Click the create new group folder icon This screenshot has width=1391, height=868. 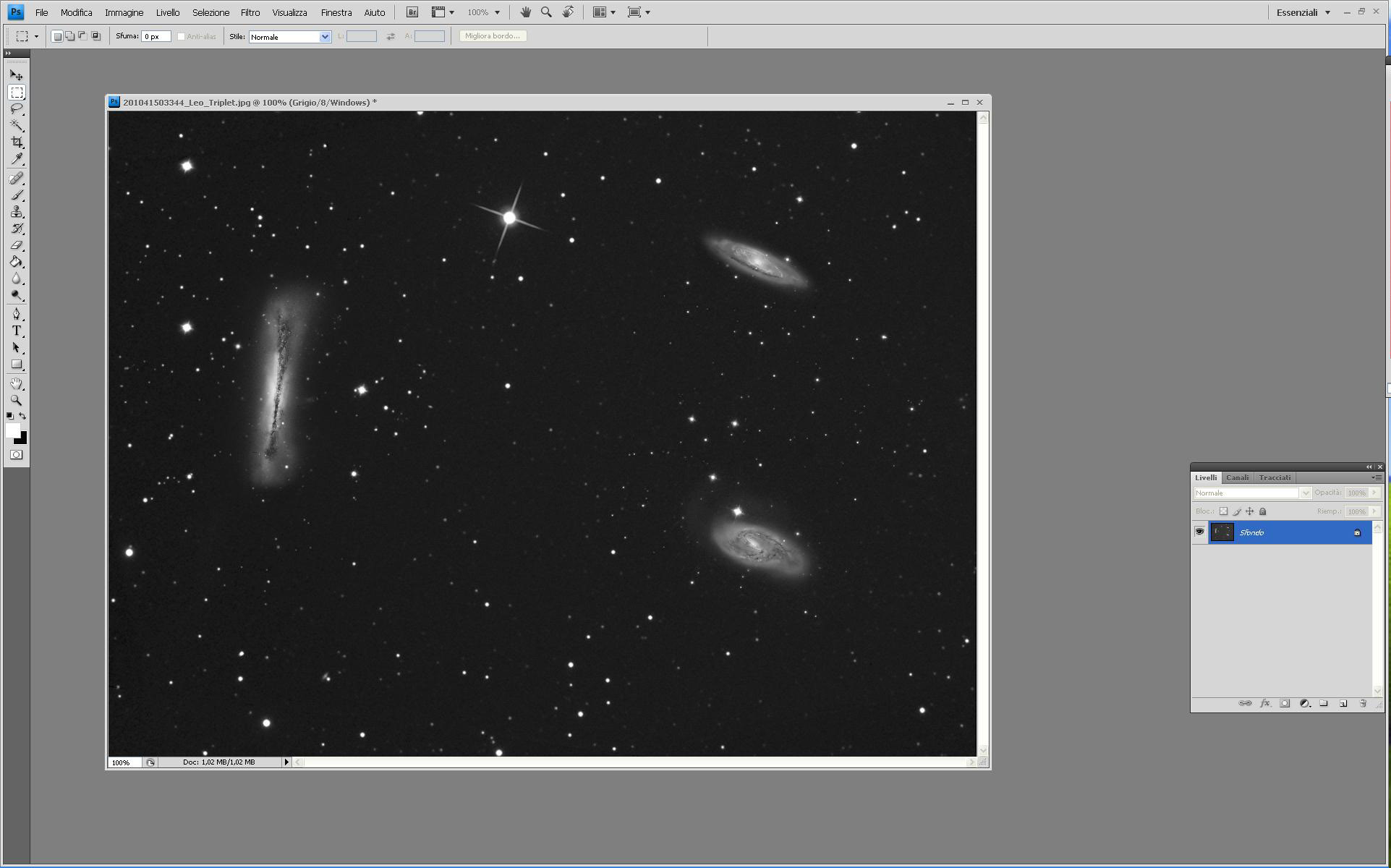click(x=1324, y=703)
